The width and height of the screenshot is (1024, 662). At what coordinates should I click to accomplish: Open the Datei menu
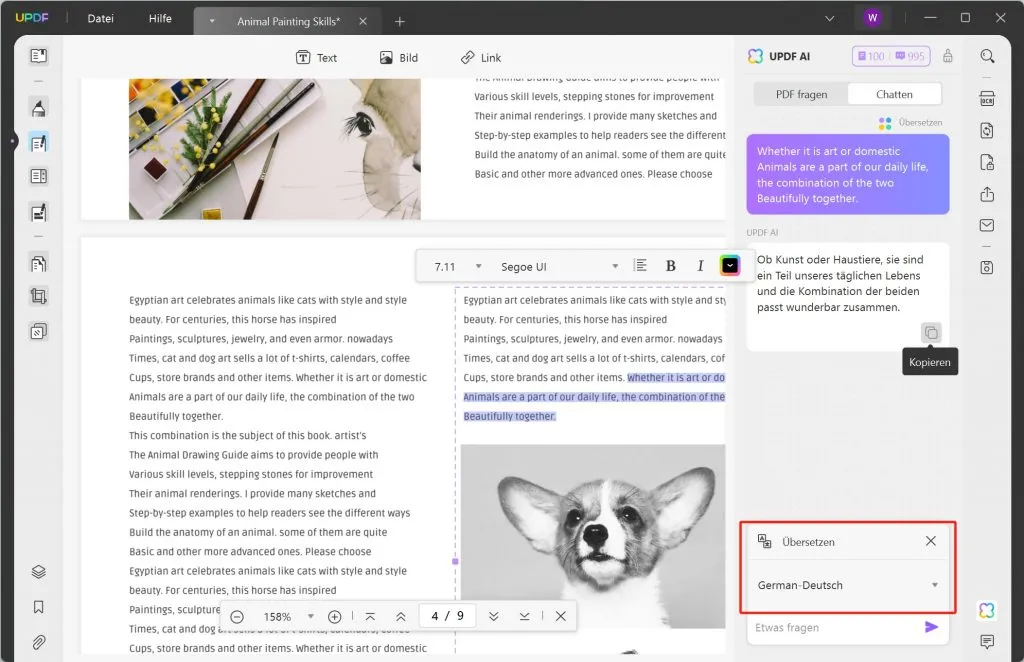pos(99,18)
